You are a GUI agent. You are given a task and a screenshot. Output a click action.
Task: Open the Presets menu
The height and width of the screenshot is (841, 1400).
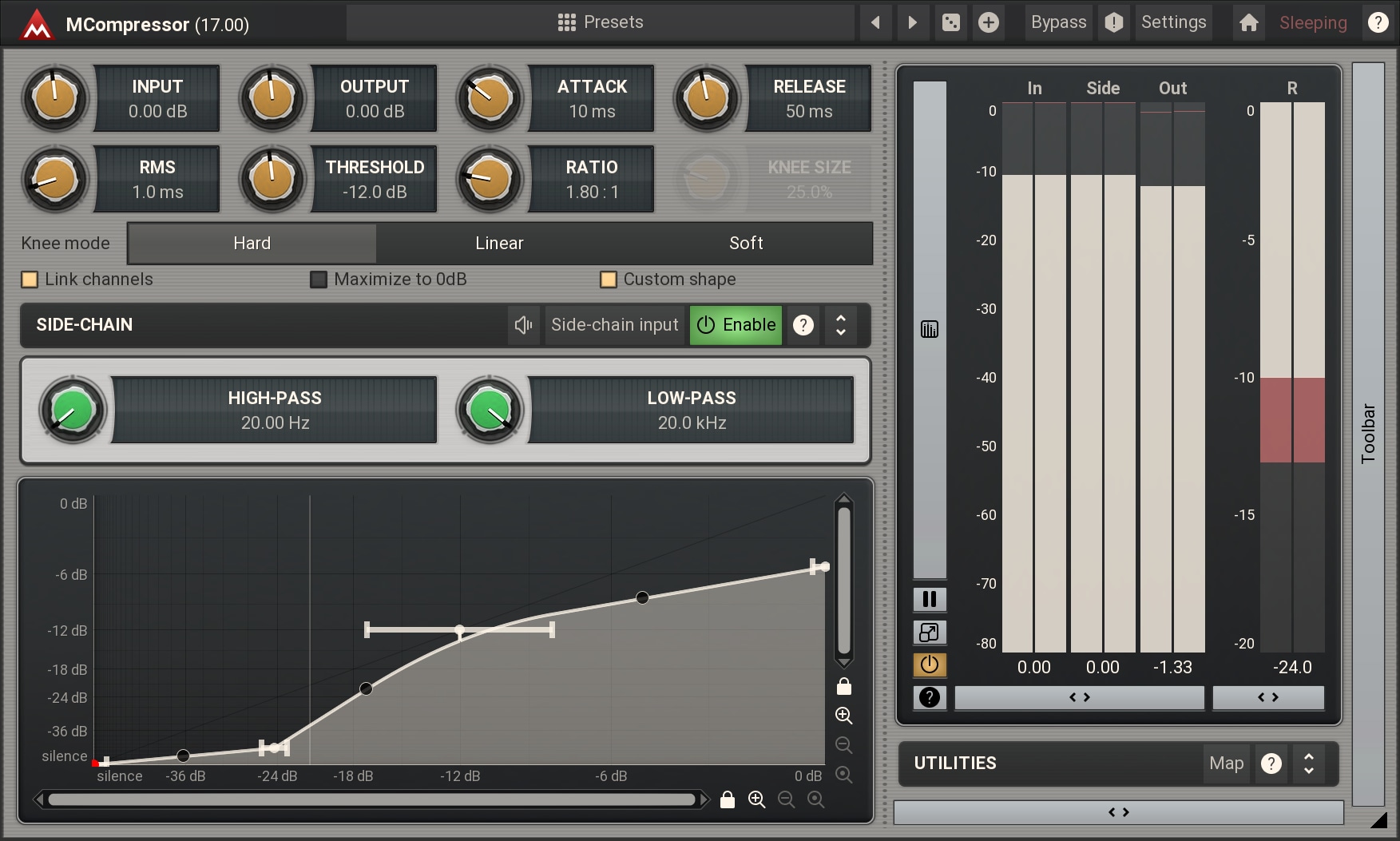[x=601, y=22]
